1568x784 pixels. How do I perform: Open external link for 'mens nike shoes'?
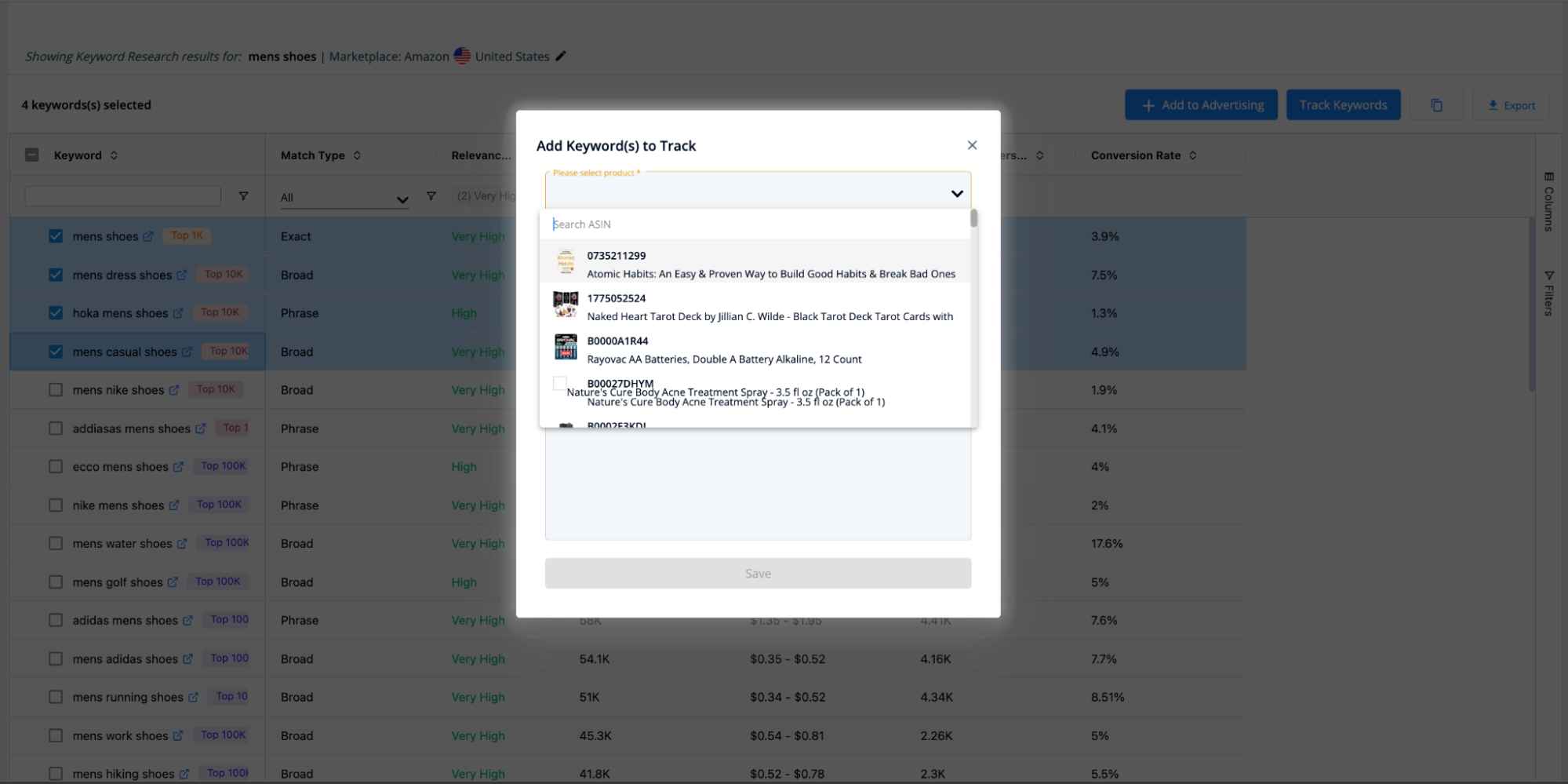click(174, 390)
